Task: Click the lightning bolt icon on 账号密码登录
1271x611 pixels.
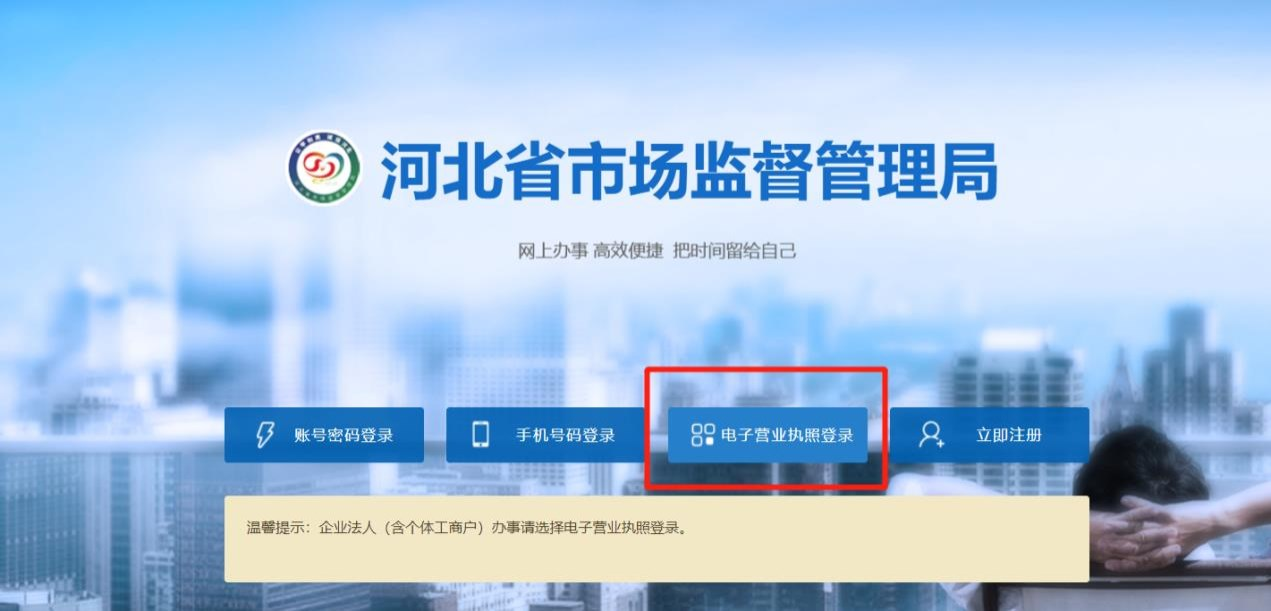Action: (x=265, y=435)
